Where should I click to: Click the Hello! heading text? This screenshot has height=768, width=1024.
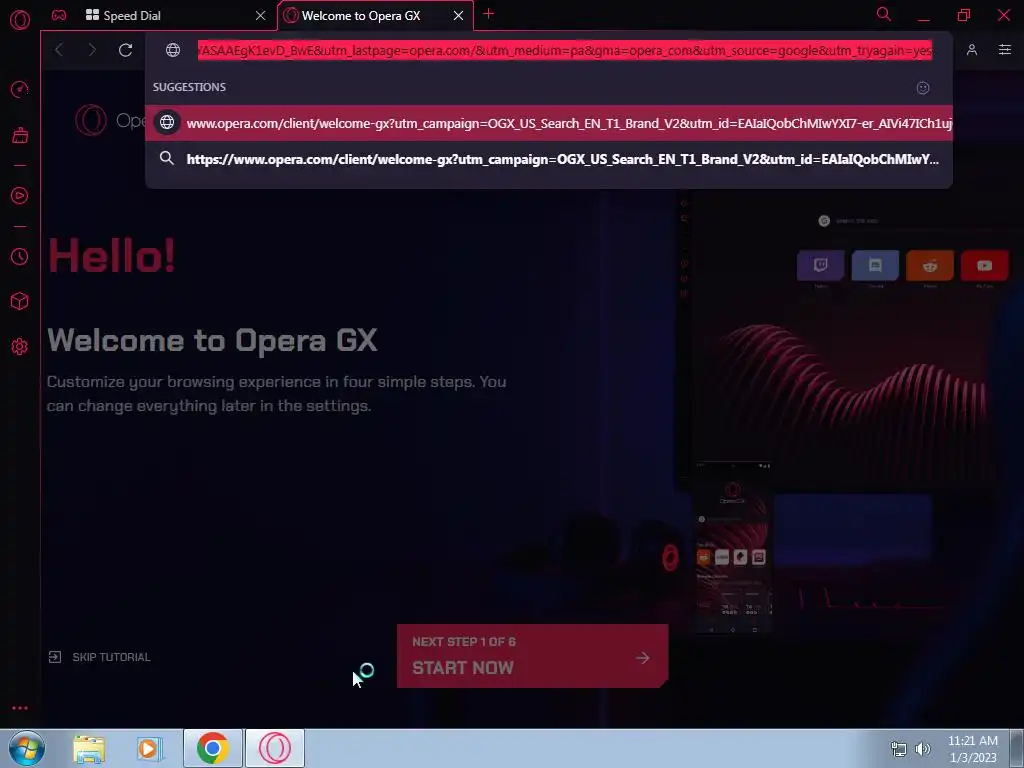click(x=112, y=255)
